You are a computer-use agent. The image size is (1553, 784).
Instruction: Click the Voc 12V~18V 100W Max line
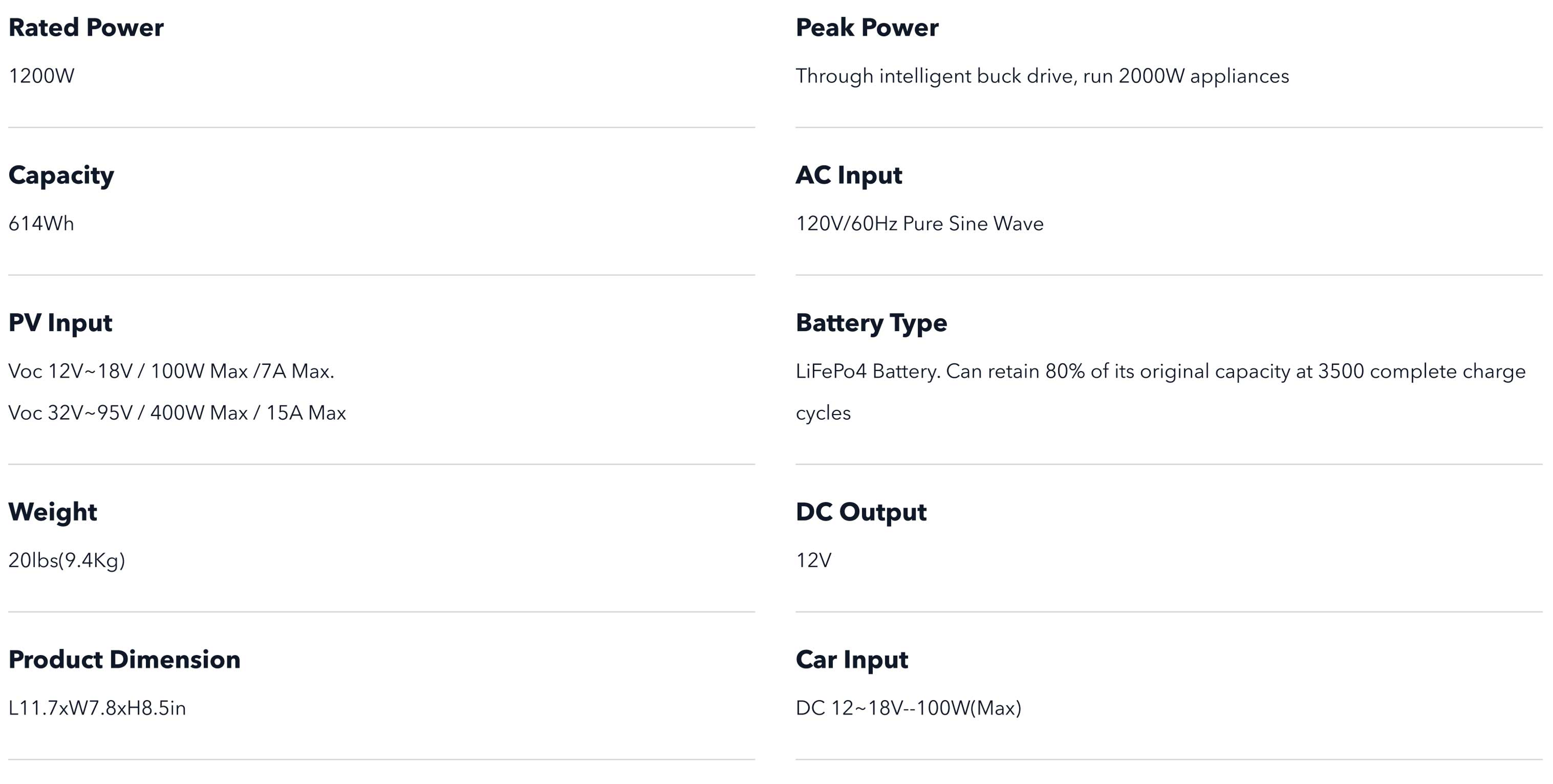[x=171, y=371]
